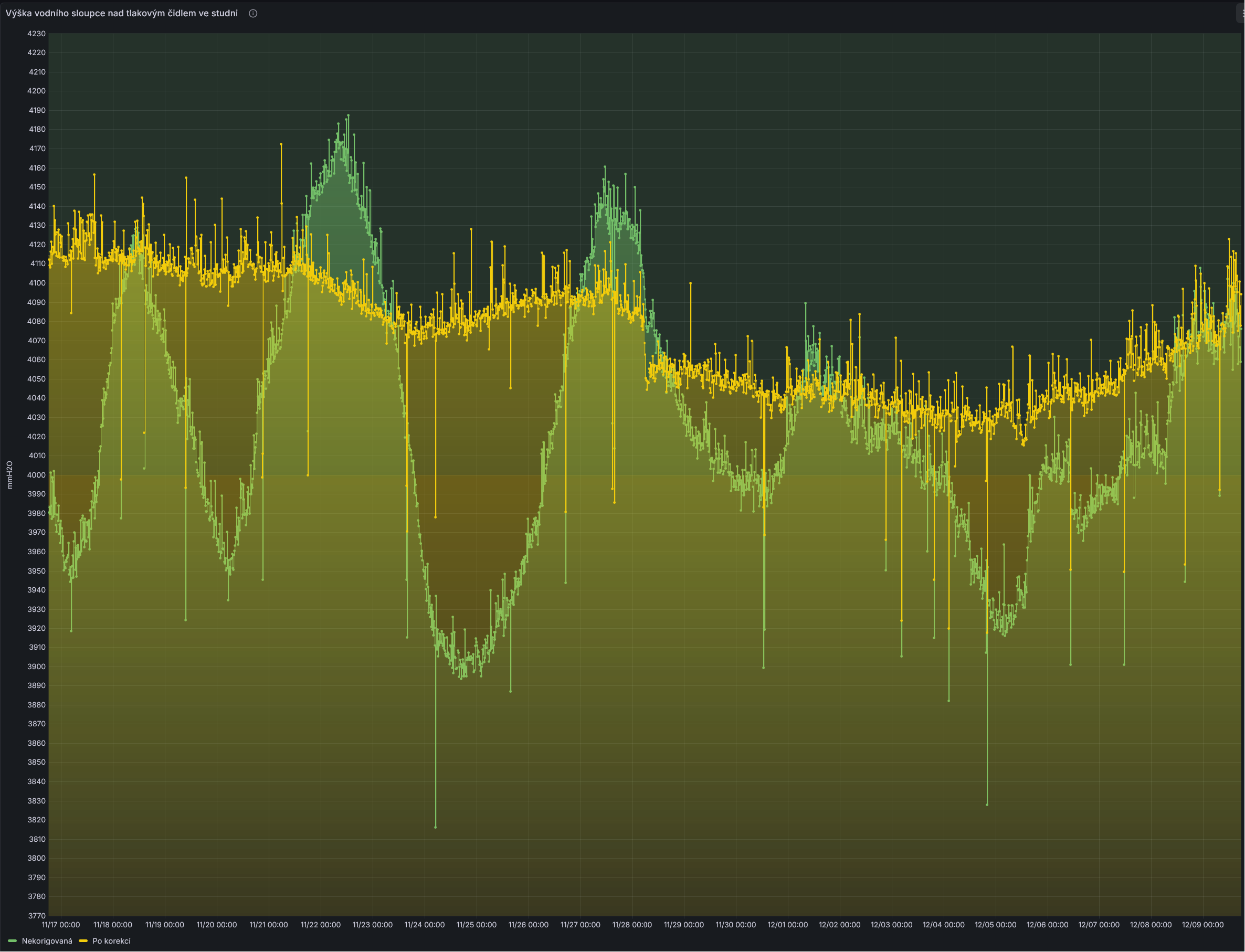This screenshot has width=1245, height=952.
Task: Click the 11/24 00:00 x-axis label
Action: pyautogui.click(x=425, y=924)
